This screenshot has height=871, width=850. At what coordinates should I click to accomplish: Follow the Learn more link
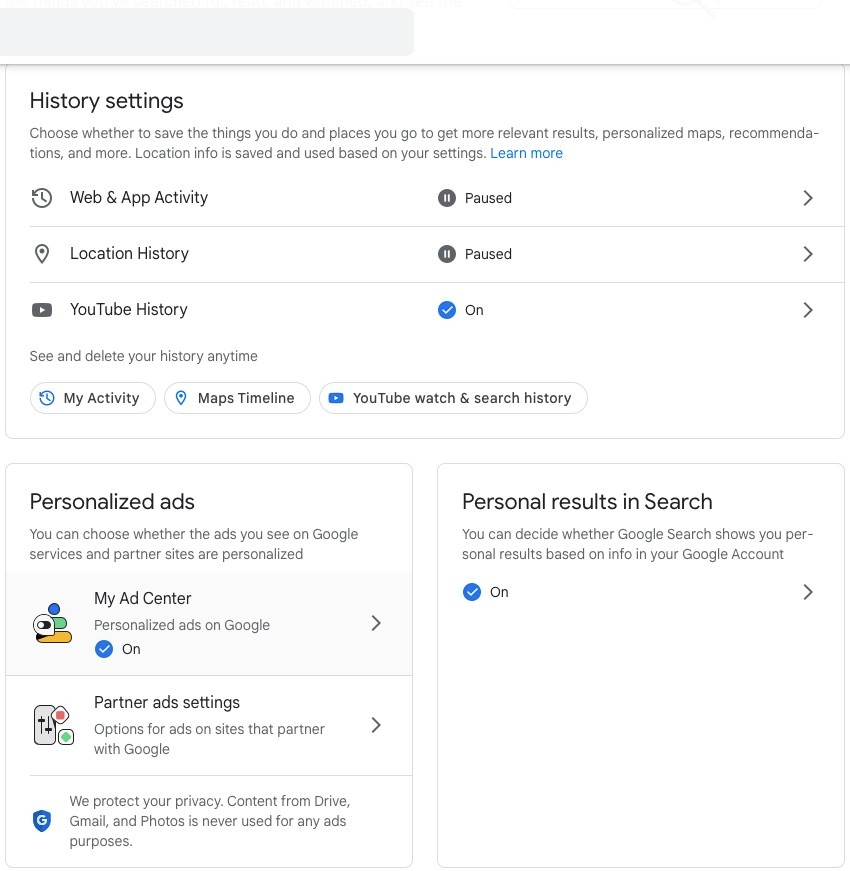[x=526, y=153]
